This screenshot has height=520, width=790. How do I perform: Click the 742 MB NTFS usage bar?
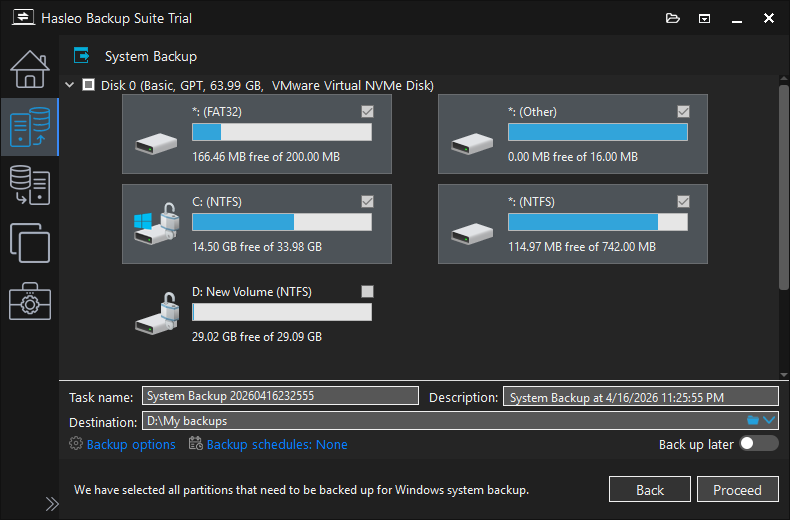(x=598, y=222)
